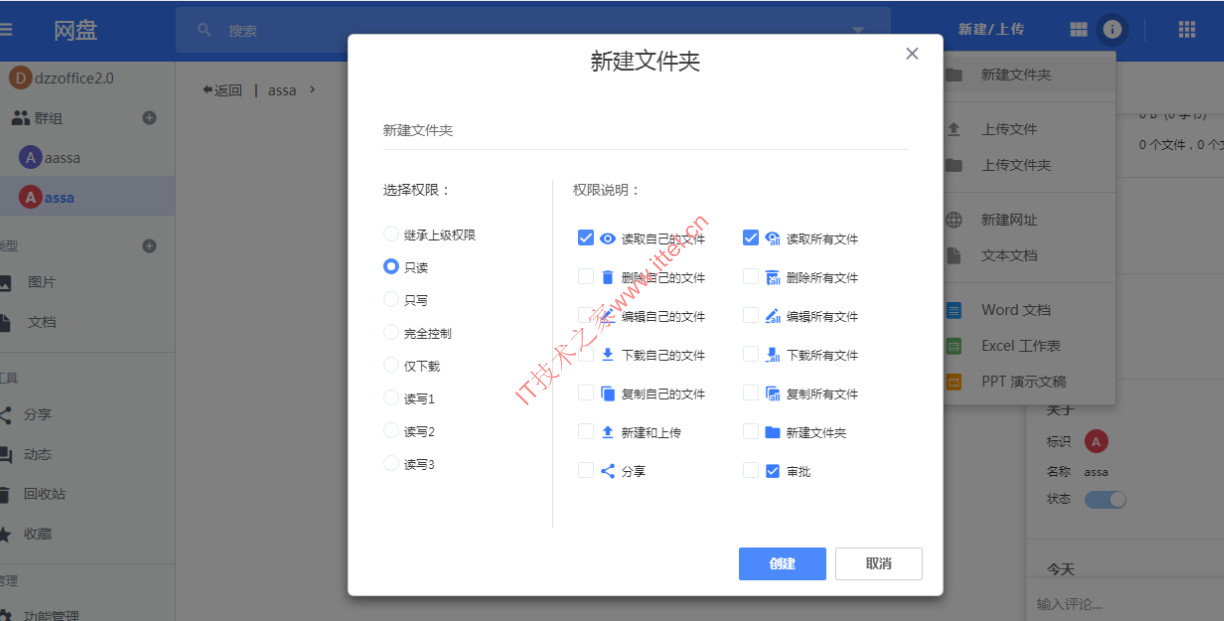
Task: Enable the 删除所有文件 checkbox
Action: tap(751, 277)
